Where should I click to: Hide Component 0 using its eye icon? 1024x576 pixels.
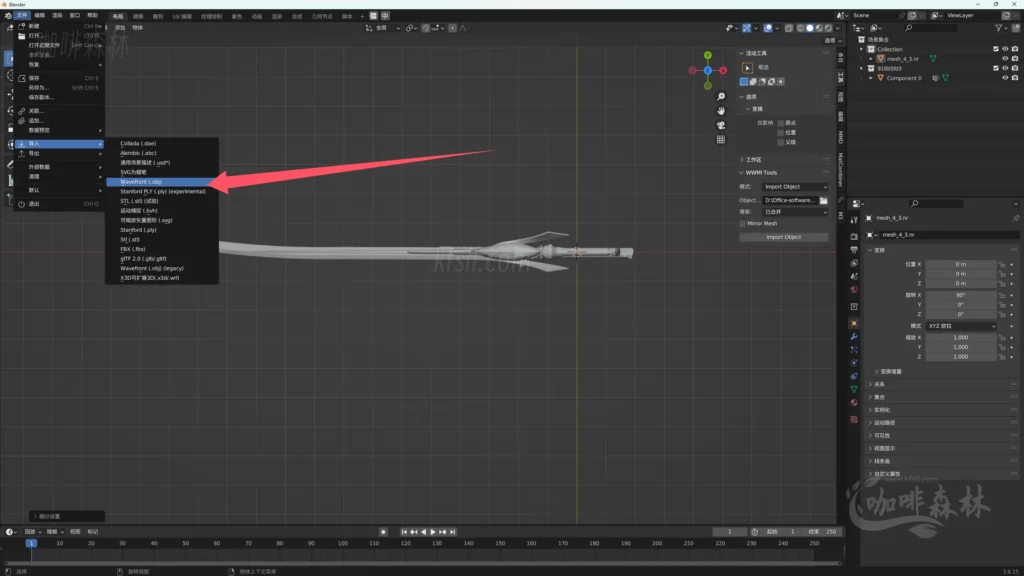1004,78
